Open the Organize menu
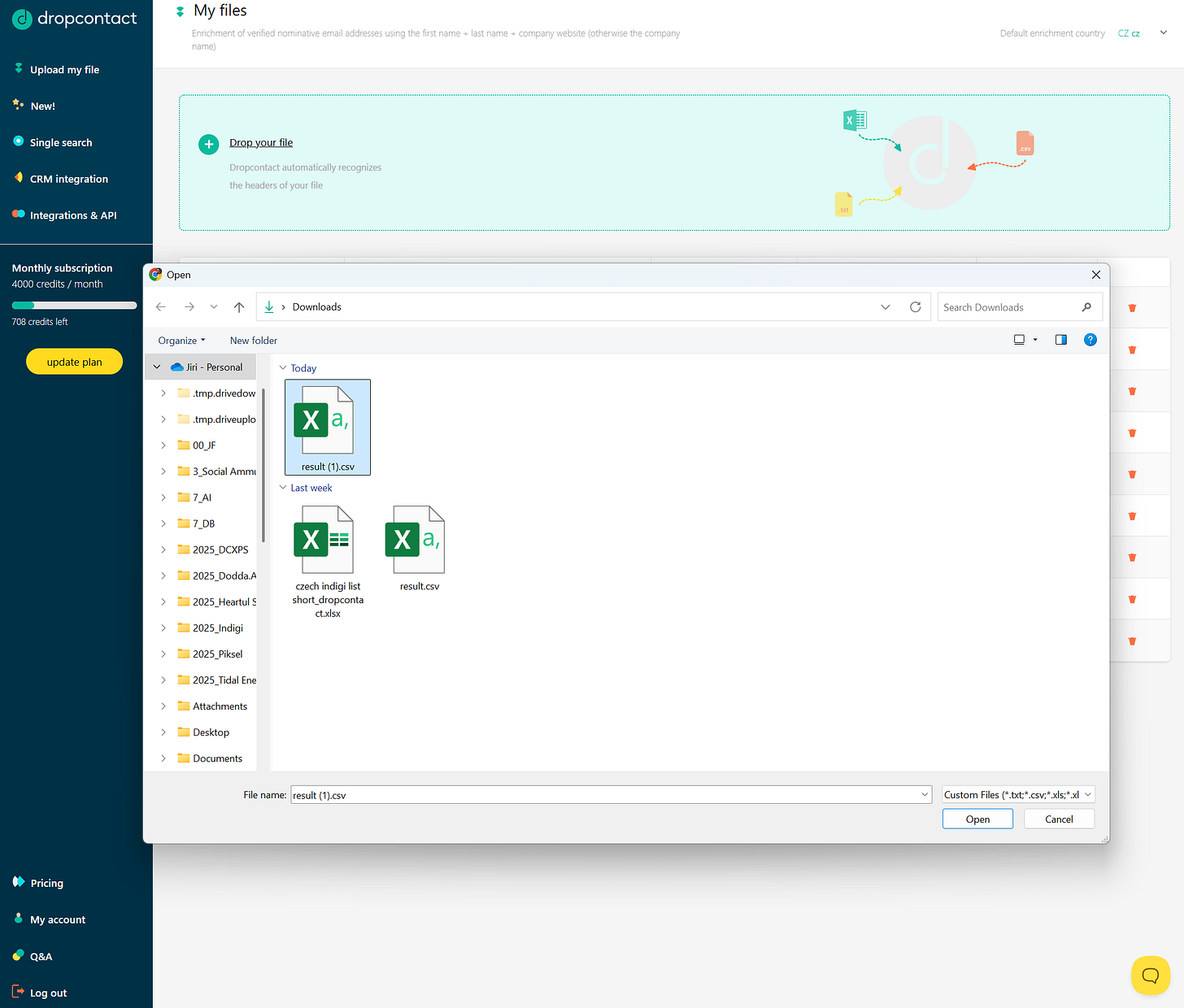This screenshot has width=1184, height=1008. (181, 341)
